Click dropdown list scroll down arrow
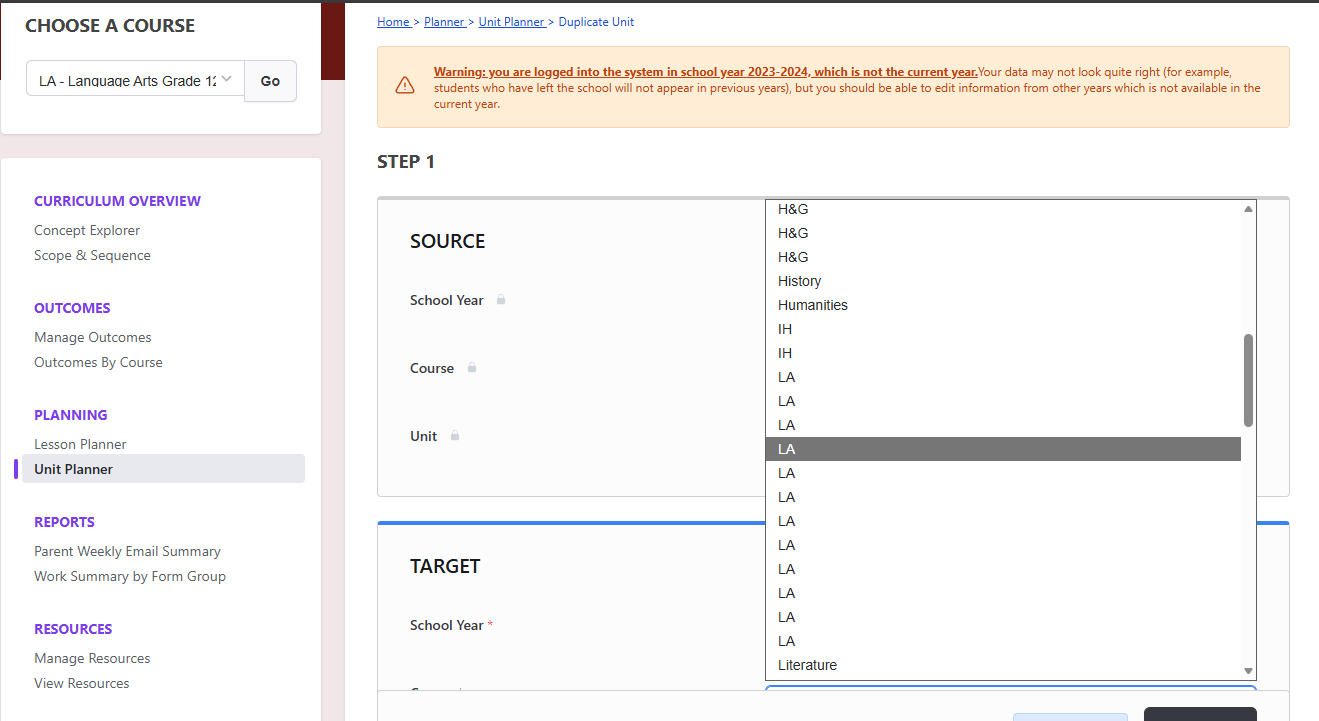Viewport: 1319px width, 721px height. tap(1248, 671)
